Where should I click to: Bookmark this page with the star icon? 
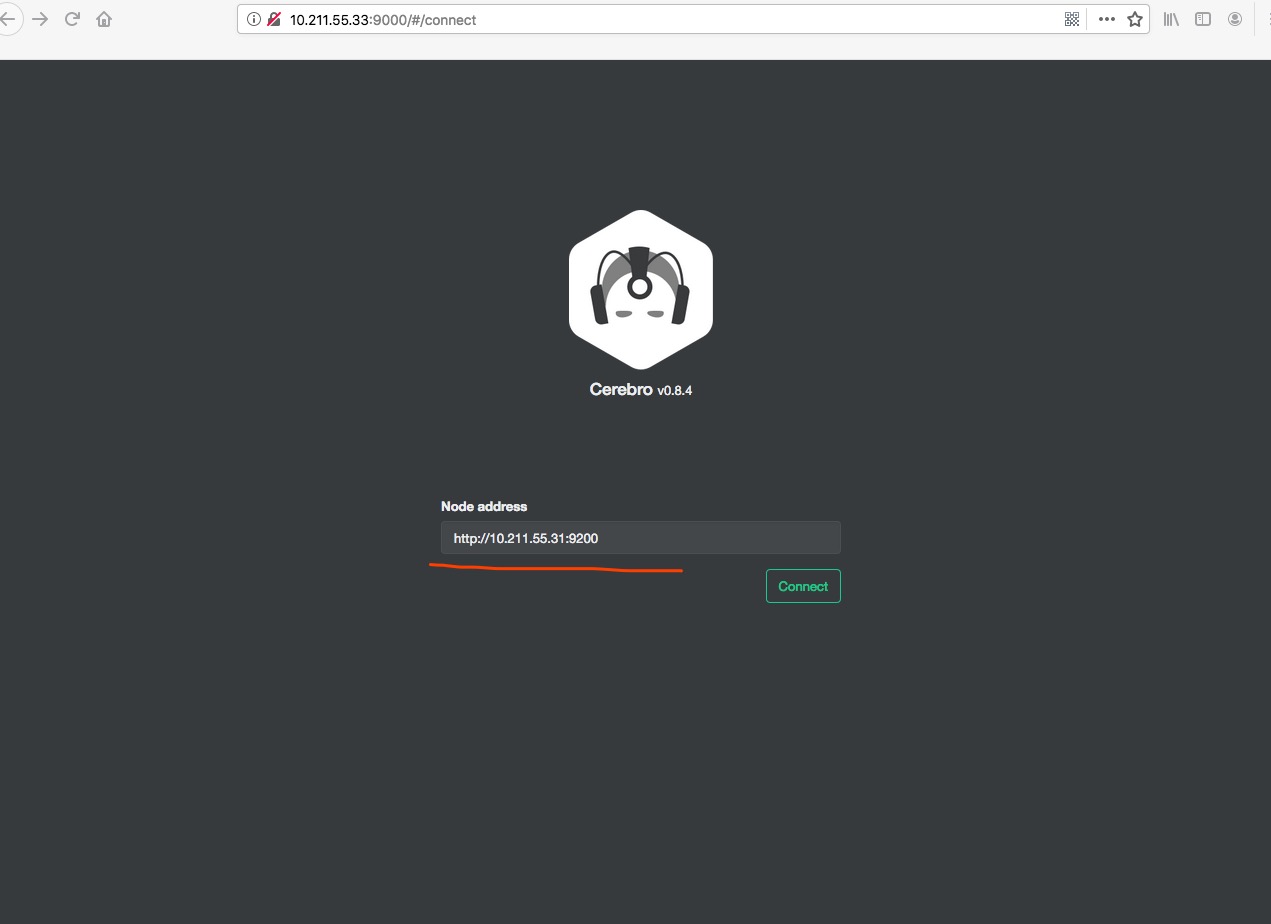[x=1135, y=19]
